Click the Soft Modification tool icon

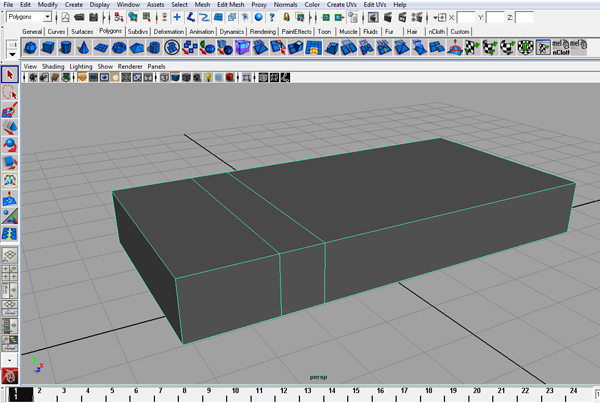(x=10, y=198)
